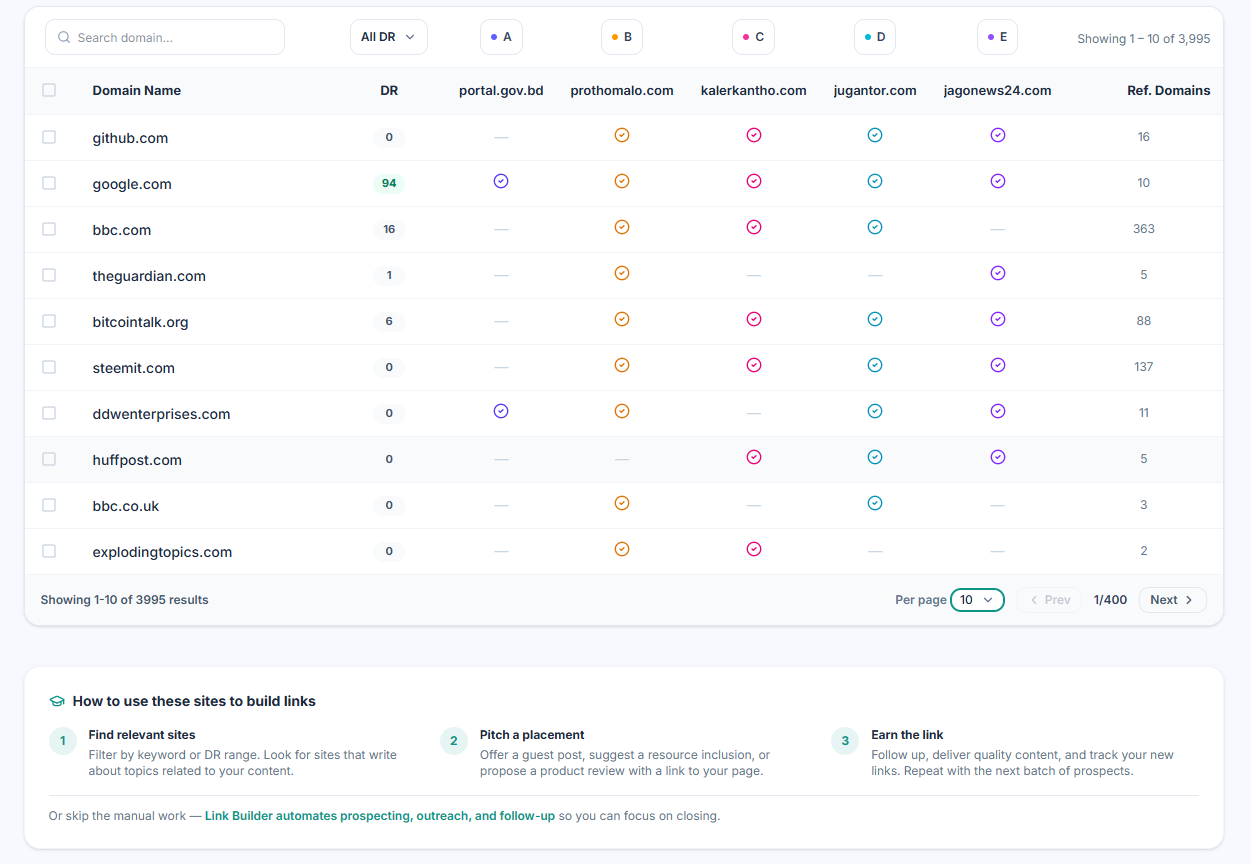Screen dimensions: 1251x864
Task: Check the ddwenterprises.com row checkbox
Action: click(x=49, y=413)
